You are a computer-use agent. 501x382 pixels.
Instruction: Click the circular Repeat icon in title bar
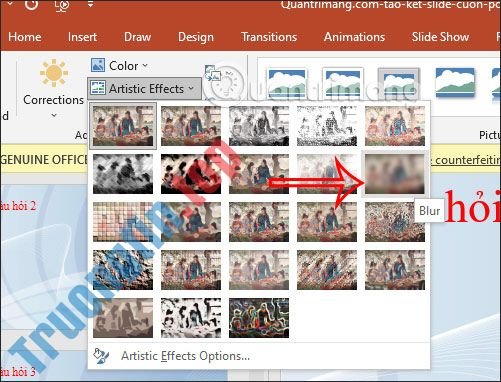pyautogui.click(x=31, y=4)
